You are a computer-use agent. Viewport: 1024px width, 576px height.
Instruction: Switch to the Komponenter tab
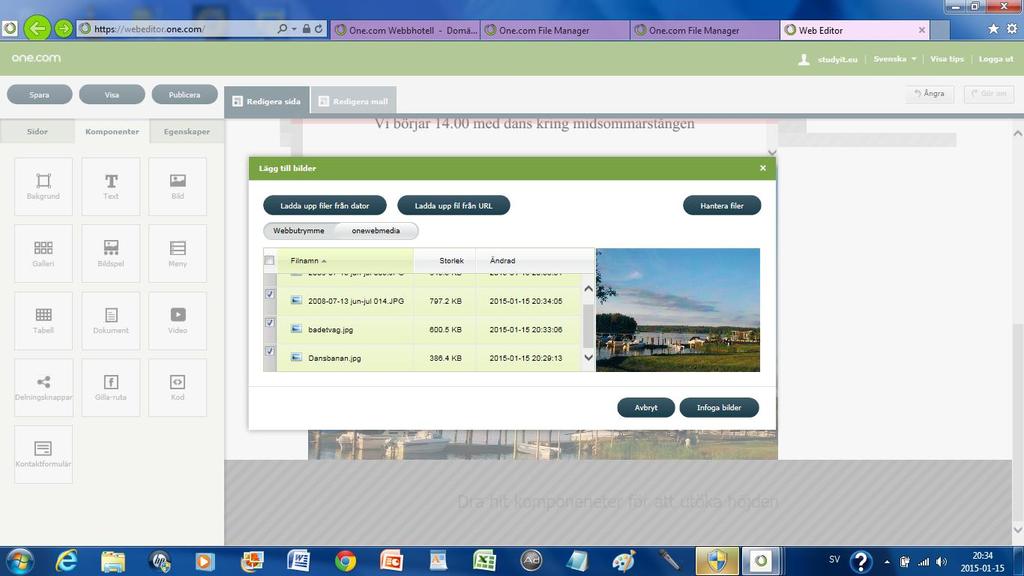112,131
